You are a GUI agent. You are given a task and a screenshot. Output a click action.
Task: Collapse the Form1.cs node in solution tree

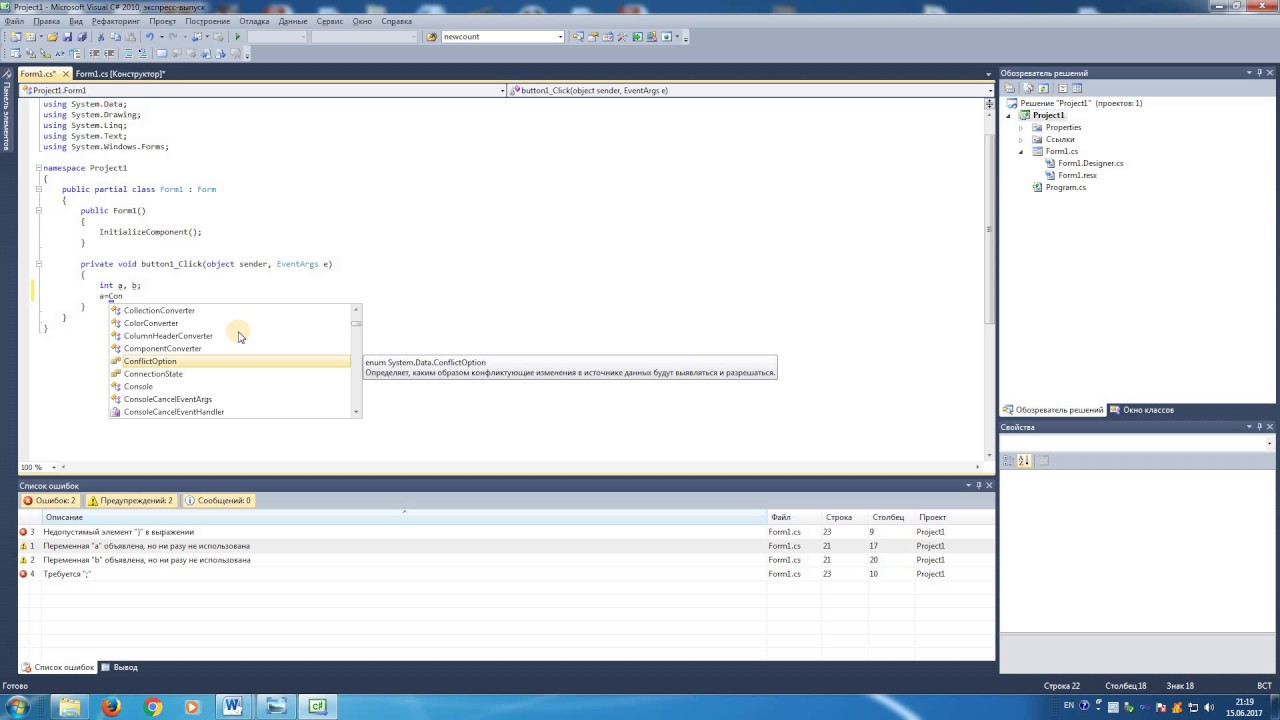click(1021, 152)
